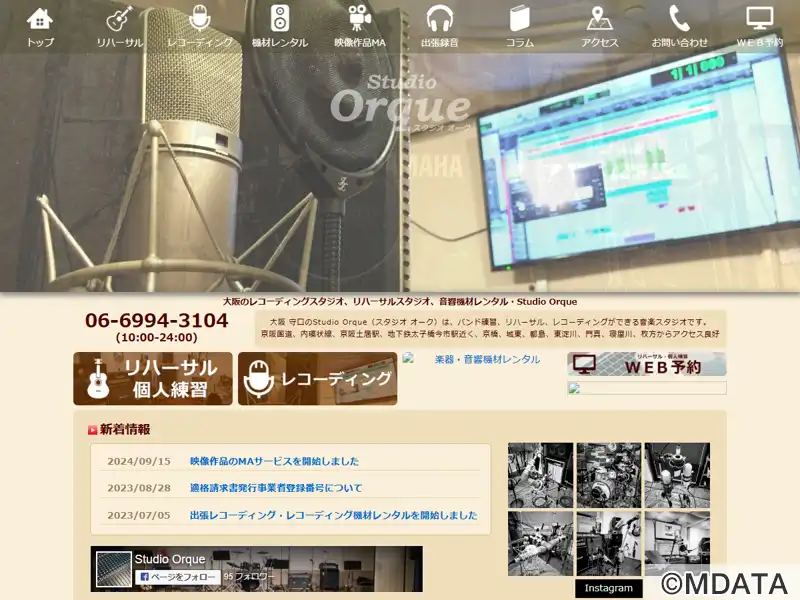Click the date 2023/08/28
The height and width of the screenshot is (600, 800).
tap(139, 488)
